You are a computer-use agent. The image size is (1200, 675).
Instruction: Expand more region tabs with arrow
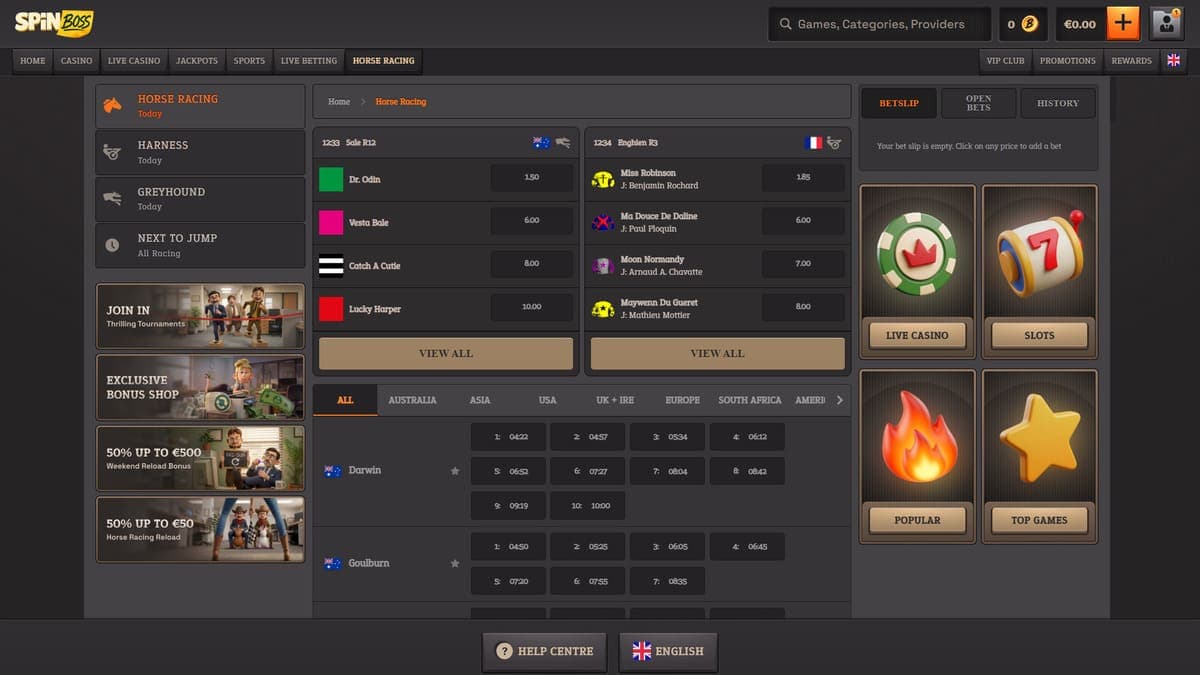839,400
